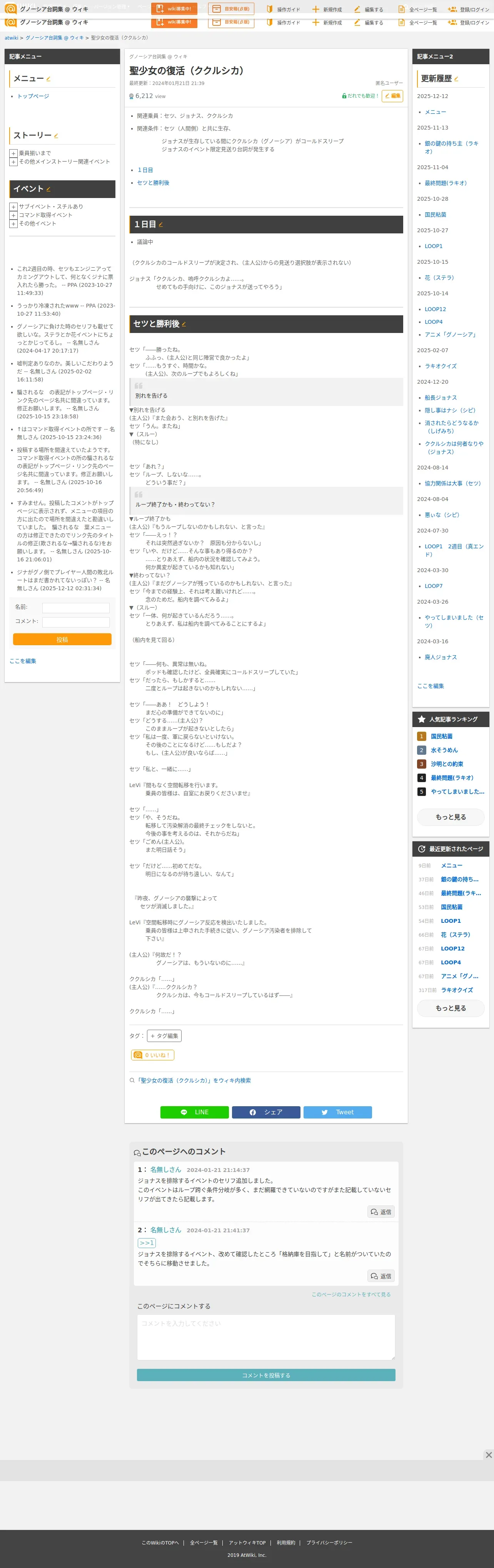
Task: Open 廃人ジョナス history link
Action: pos(441,657)
